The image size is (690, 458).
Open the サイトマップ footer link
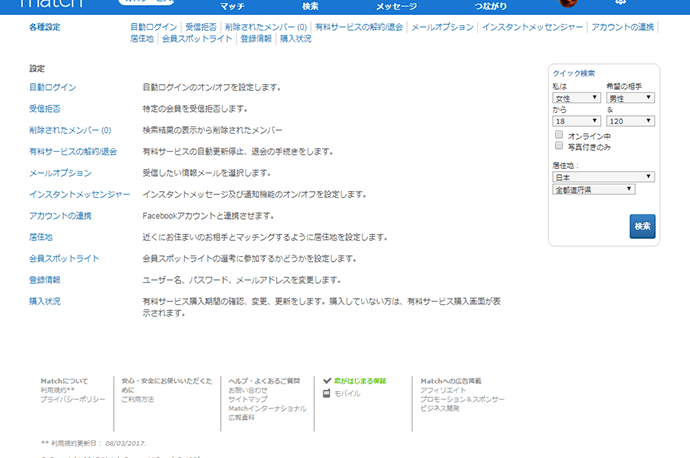(248, 399)
